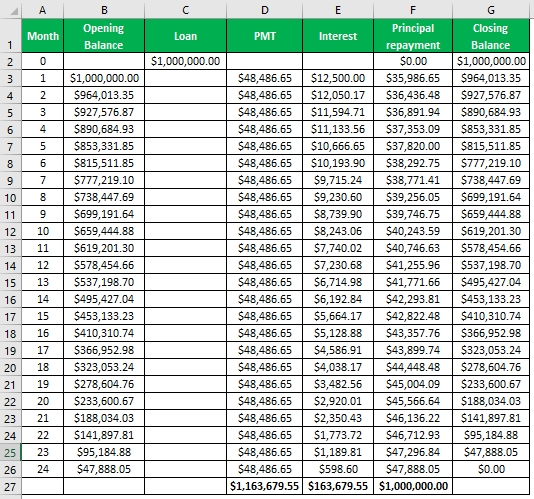This screenshot has width=534, height=499.
Task: Click the Loan header cell
Action: tap(186, 36)
